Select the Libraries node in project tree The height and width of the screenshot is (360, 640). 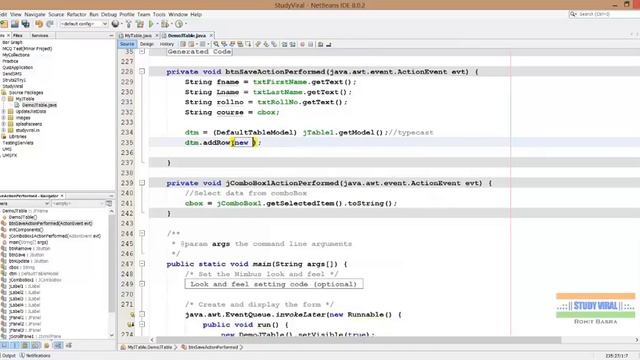(18, 137)
